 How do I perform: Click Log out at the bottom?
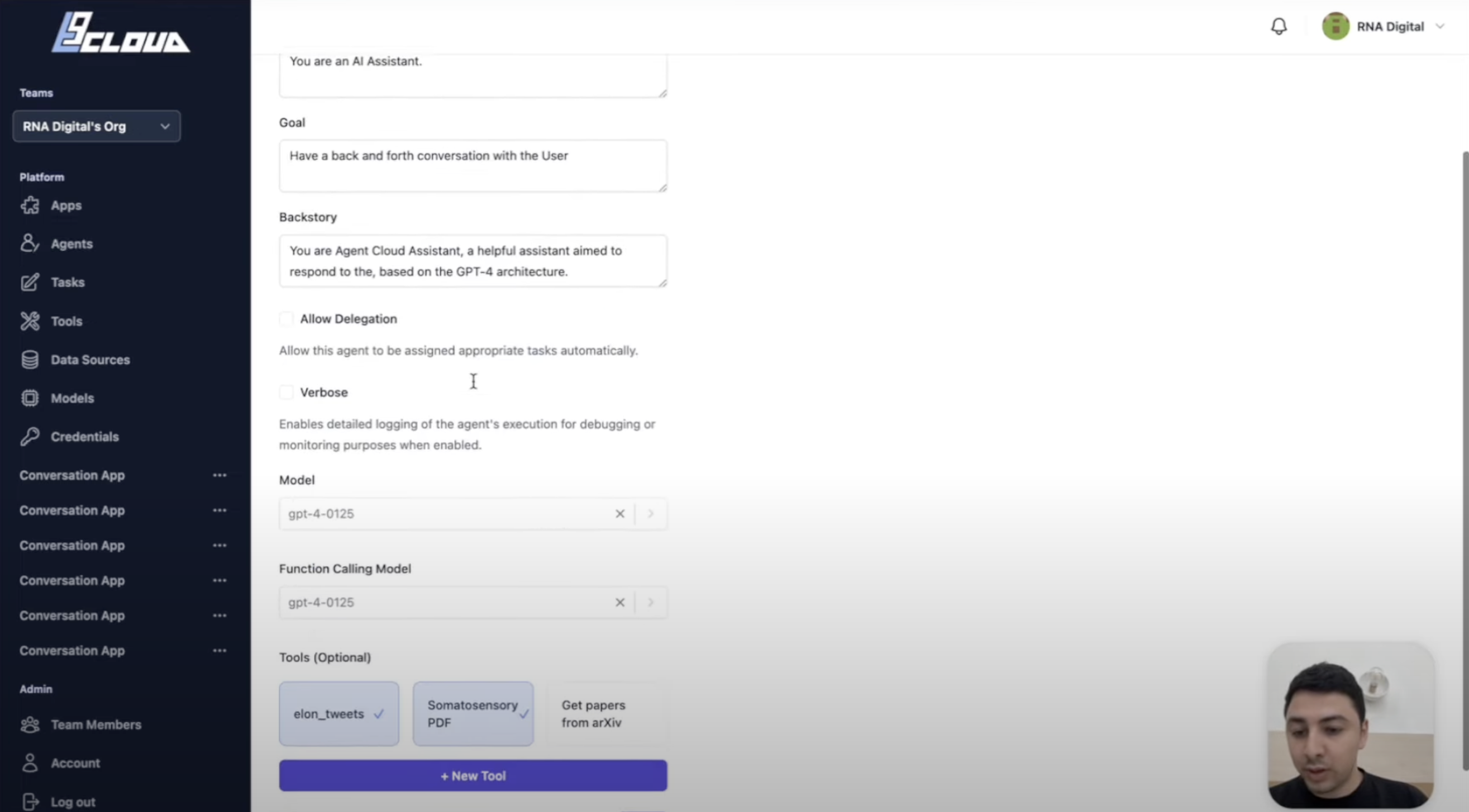(x=73, y=801)
